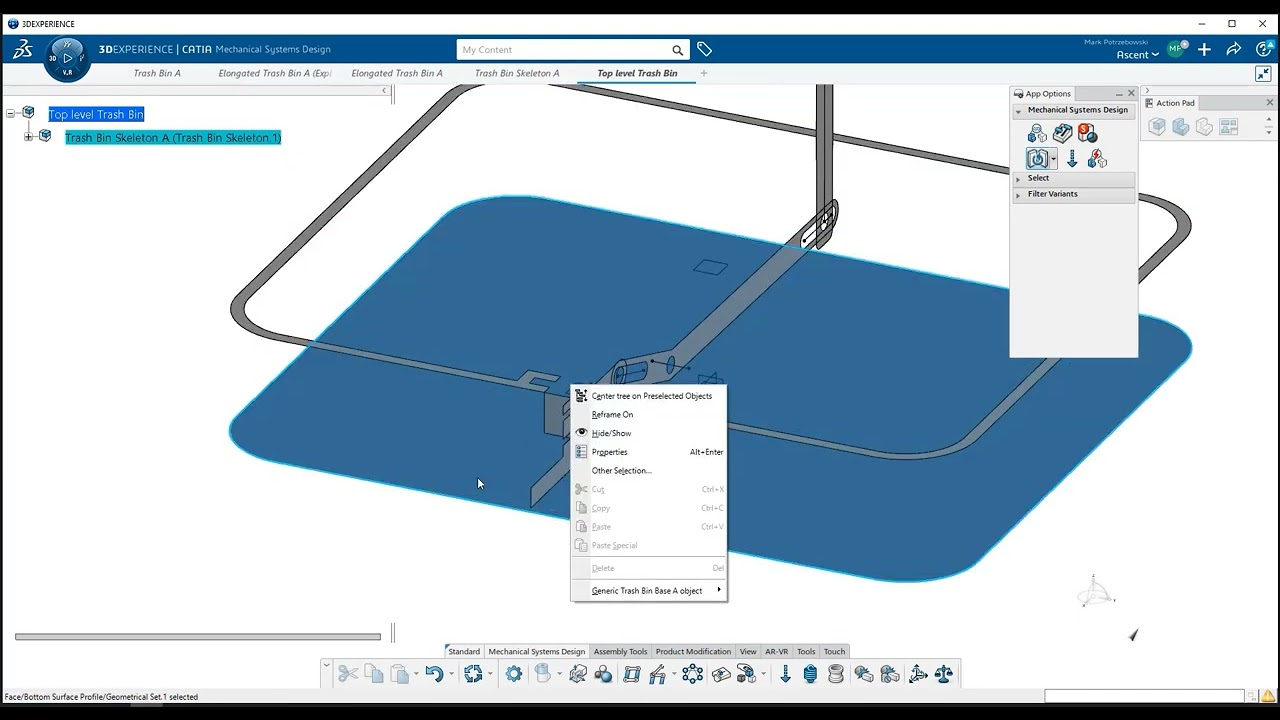Open the dropdown beside refresh mode in App Options
This screenshot has height=720, width=1280.
click(1053, 159)
